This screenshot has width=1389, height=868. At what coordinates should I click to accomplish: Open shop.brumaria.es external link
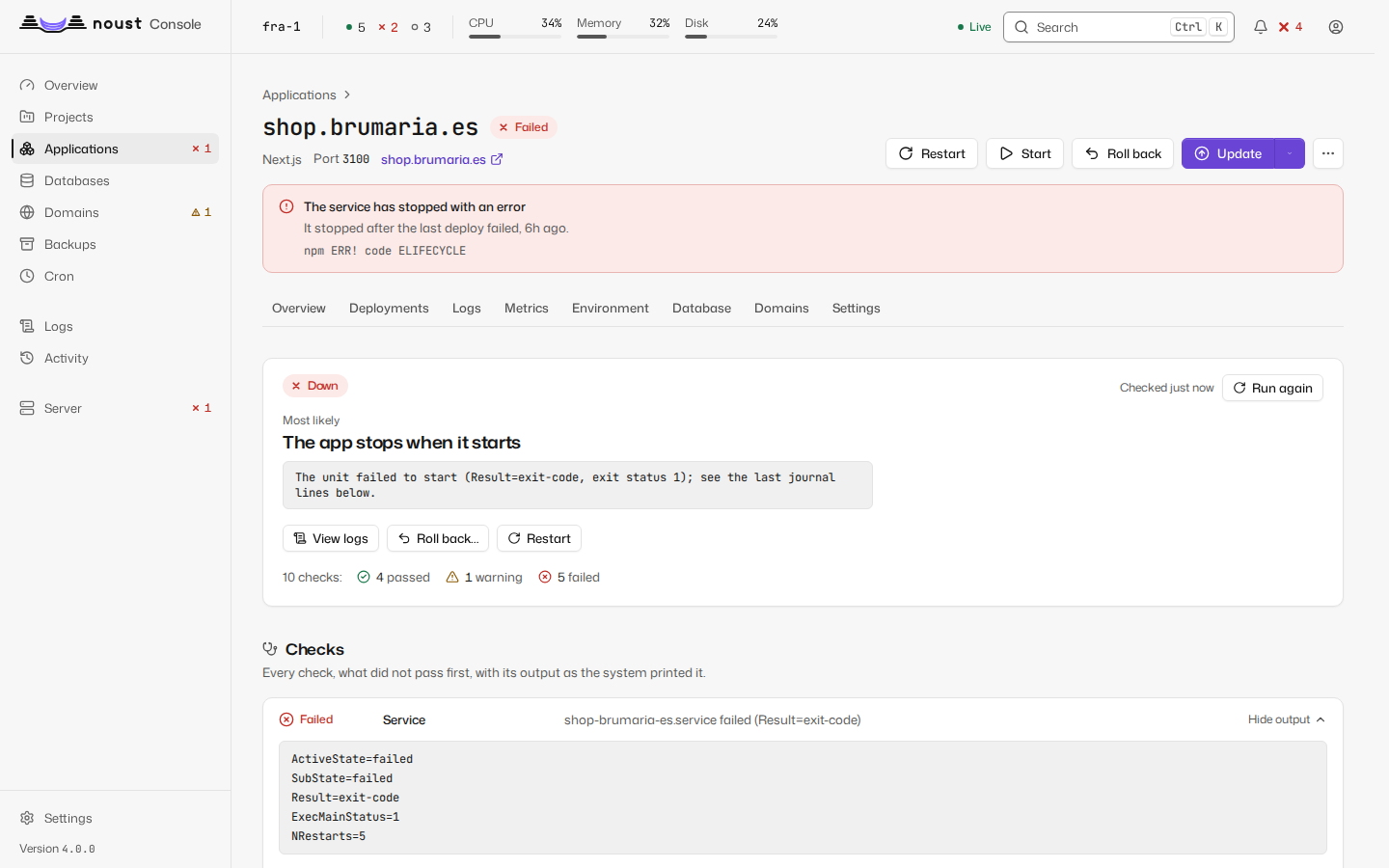pyautogui.click(x=442, y=159)
